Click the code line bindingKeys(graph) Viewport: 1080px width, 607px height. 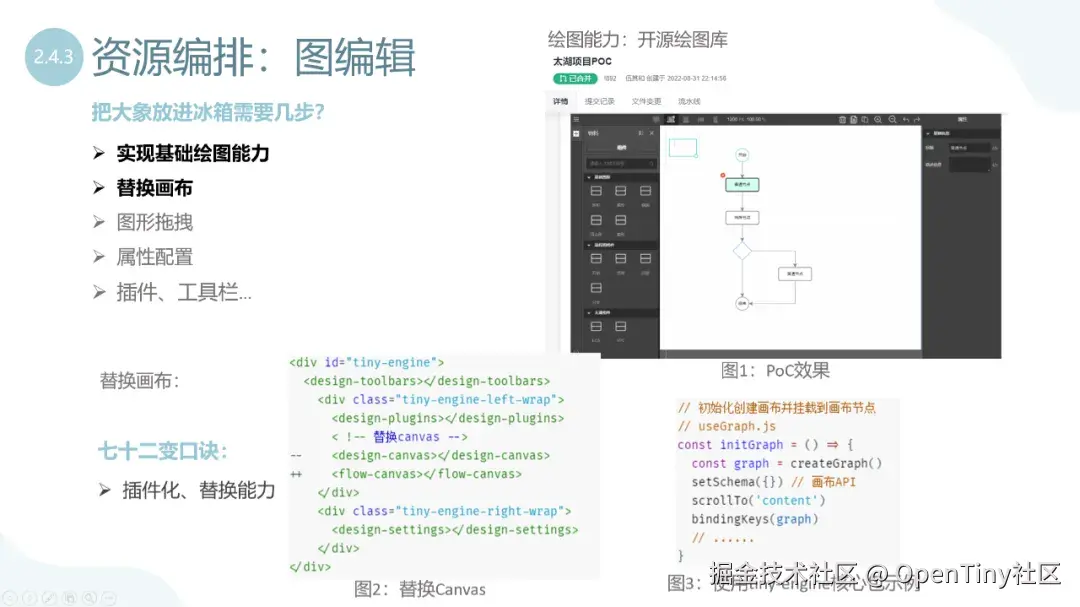(x=755, y=519)
